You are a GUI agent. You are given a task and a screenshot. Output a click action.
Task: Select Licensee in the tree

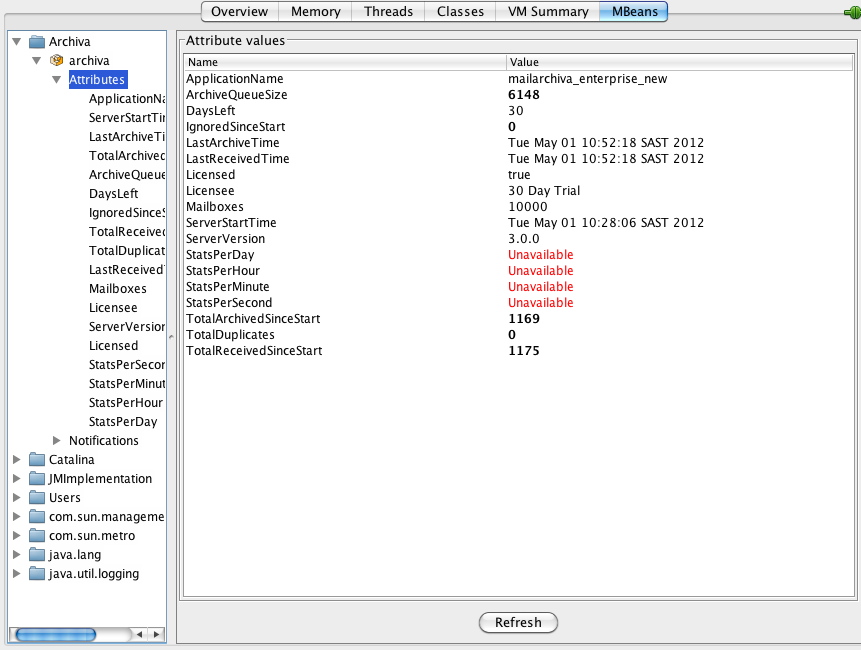(x=113, y=308)
